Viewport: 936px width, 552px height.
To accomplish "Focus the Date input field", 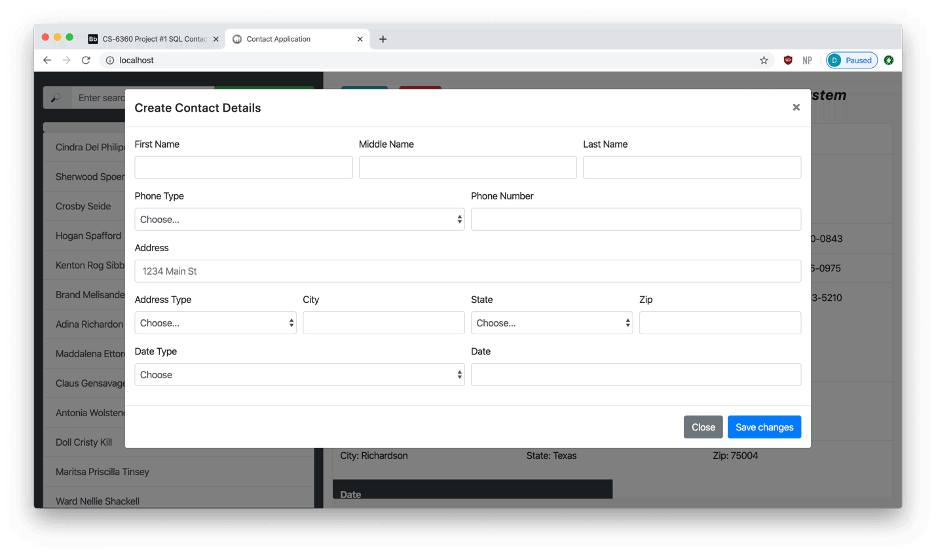I will 636,375.
